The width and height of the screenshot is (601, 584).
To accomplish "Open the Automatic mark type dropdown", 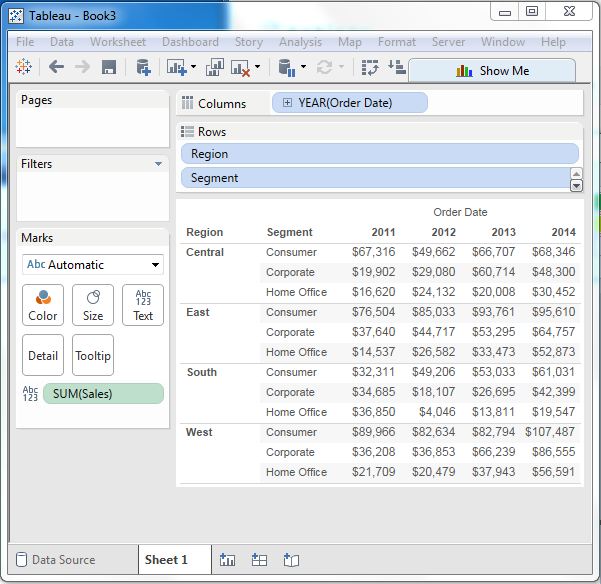I will click(155, 265).
